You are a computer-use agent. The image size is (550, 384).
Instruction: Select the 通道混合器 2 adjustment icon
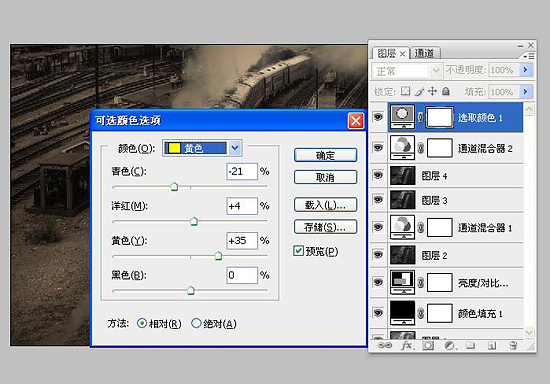[x=402, y=148]
